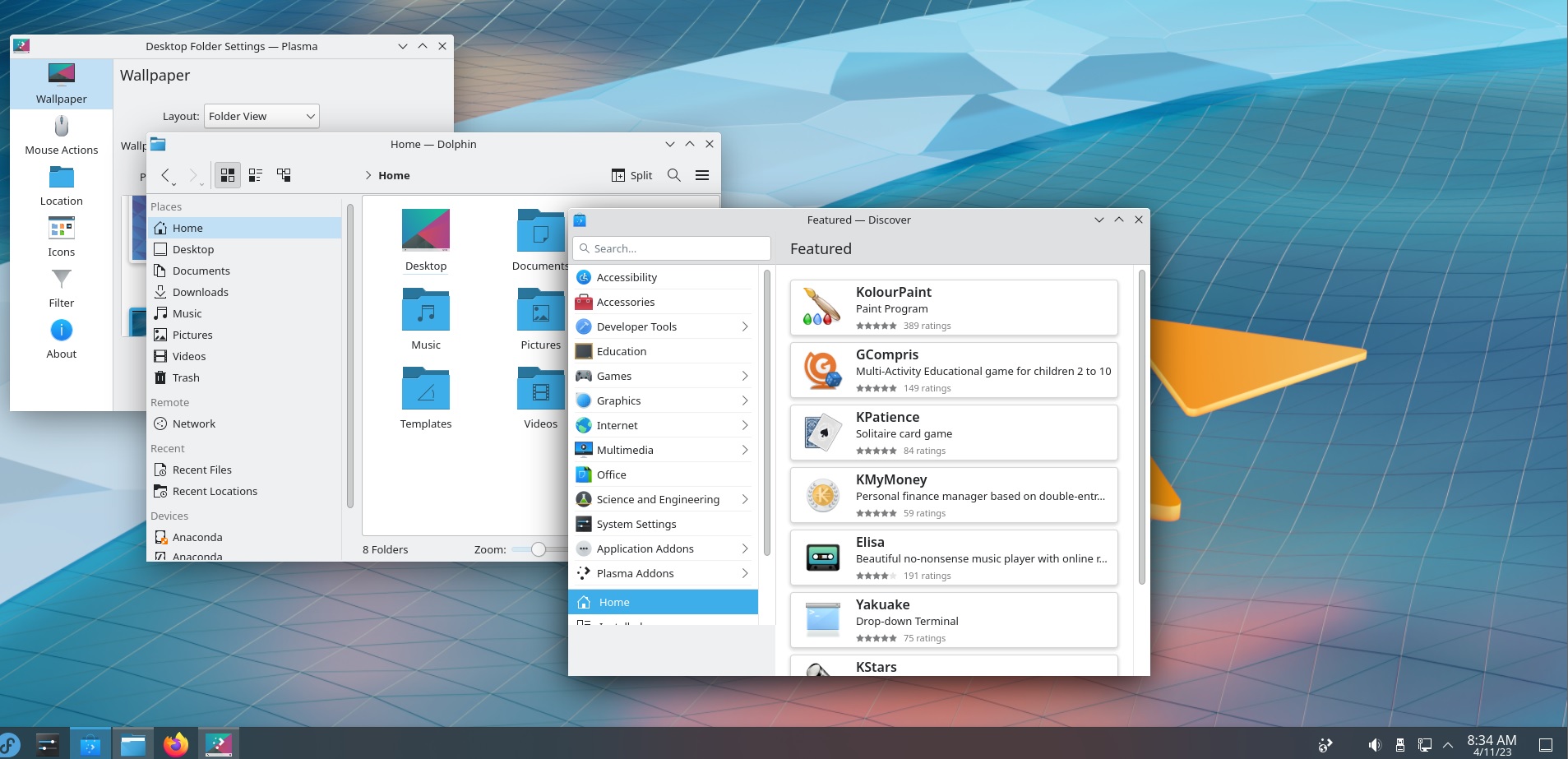
Task: Expand Games category arrow
Action: pyautogui.click(x=745, y=376)
